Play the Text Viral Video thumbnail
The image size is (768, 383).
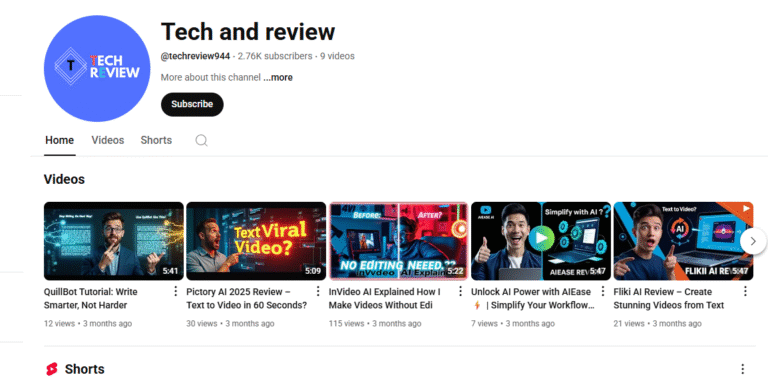point(256,241)
